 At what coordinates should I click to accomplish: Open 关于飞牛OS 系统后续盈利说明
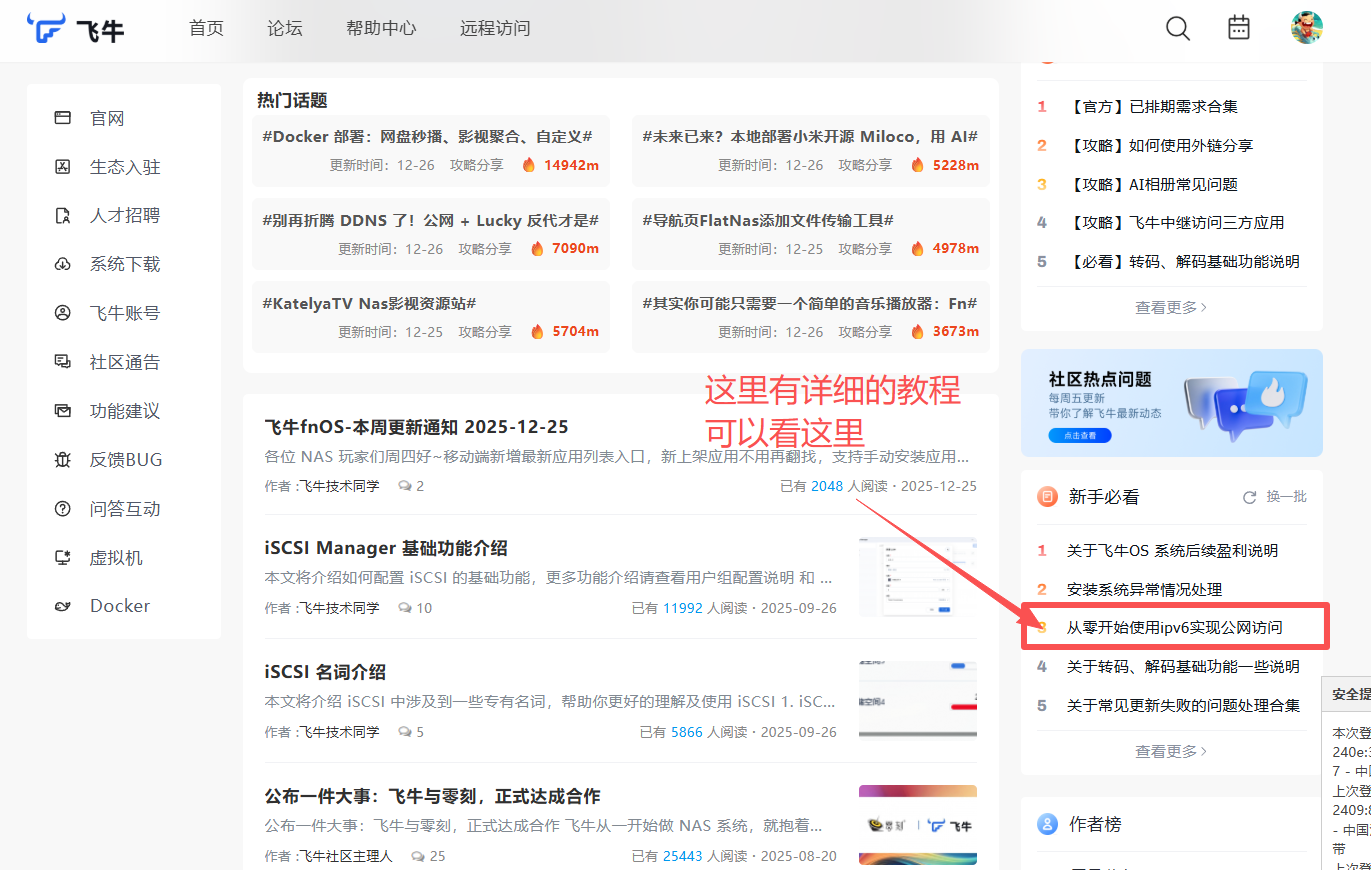coord(1172,551)
